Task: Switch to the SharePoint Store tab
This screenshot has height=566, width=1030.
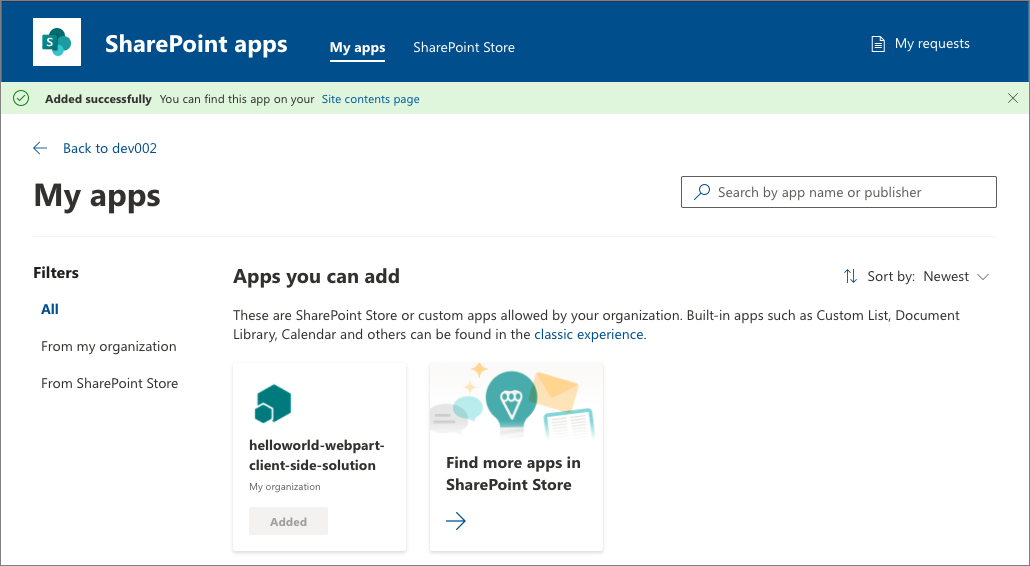Action: tap(464, 47)
